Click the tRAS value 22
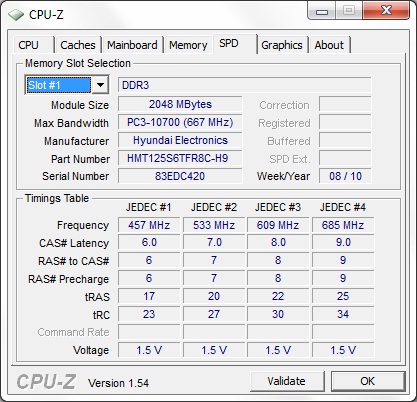 point(278,296)
